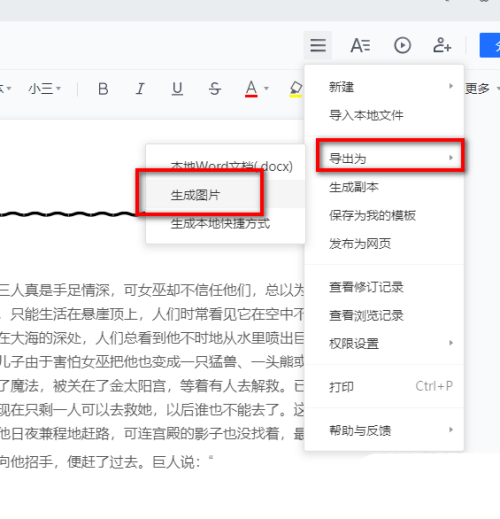Screen dimensions: 500x519
Task: Click the blue share button
Action: point(490,45)
